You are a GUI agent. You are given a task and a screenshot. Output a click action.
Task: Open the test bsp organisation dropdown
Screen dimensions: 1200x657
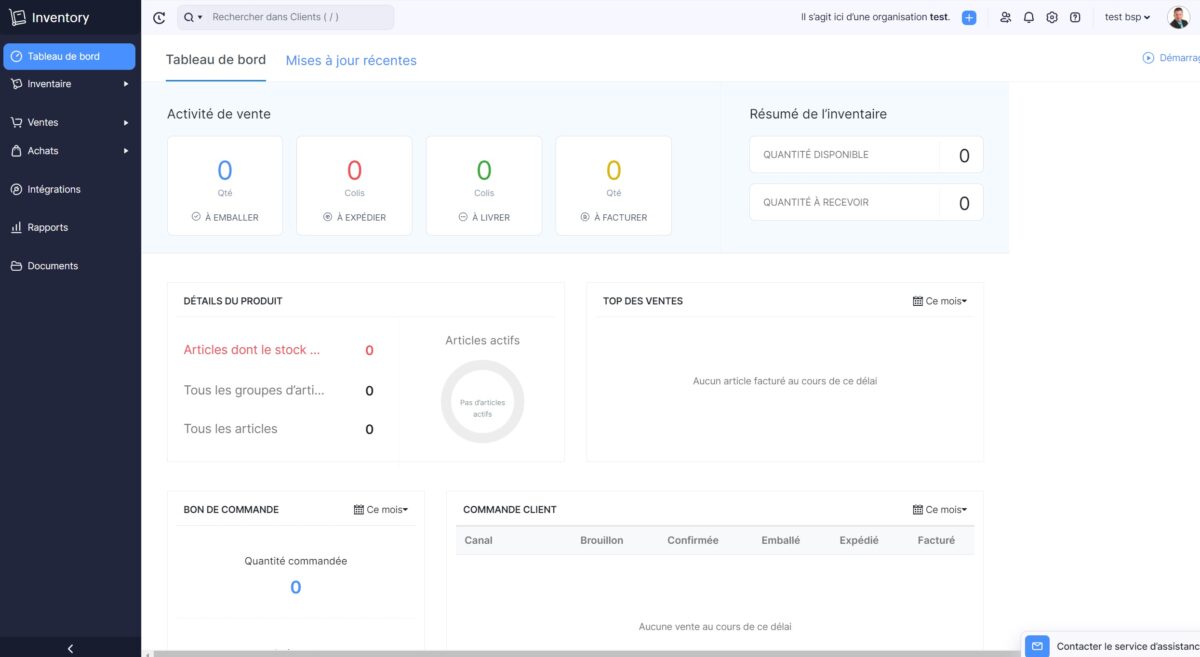[x=1127, y=17]
